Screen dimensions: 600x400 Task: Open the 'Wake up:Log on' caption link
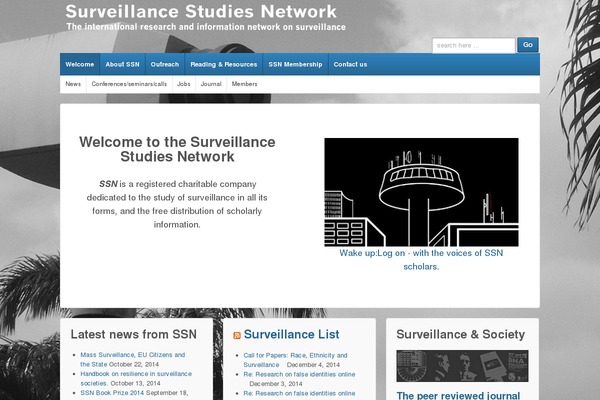coord(421,260)
